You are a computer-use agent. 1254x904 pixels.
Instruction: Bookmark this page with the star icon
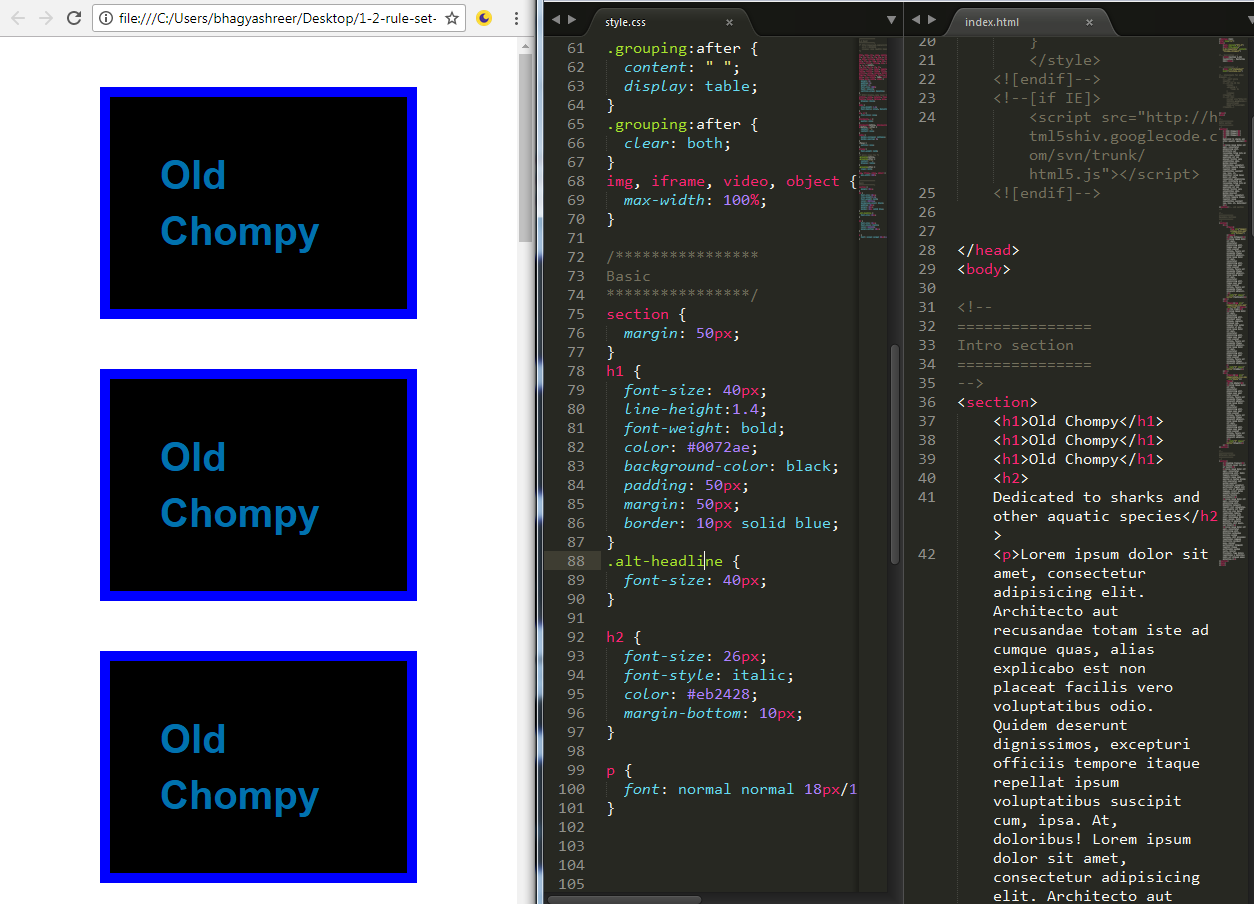452,18
